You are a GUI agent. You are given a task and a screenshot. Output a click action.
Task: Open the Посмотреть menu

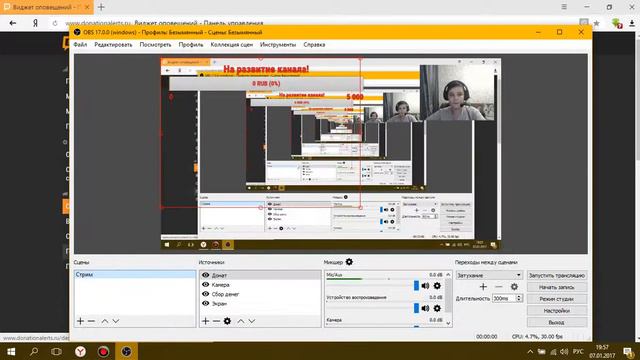tap(155, 44)
